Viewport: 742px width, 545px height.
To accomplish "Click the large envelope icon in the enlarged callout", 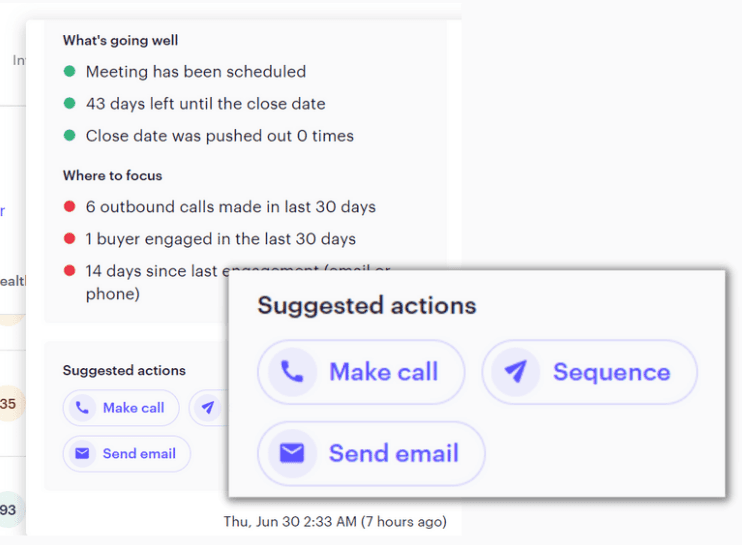I will point(291,454).
